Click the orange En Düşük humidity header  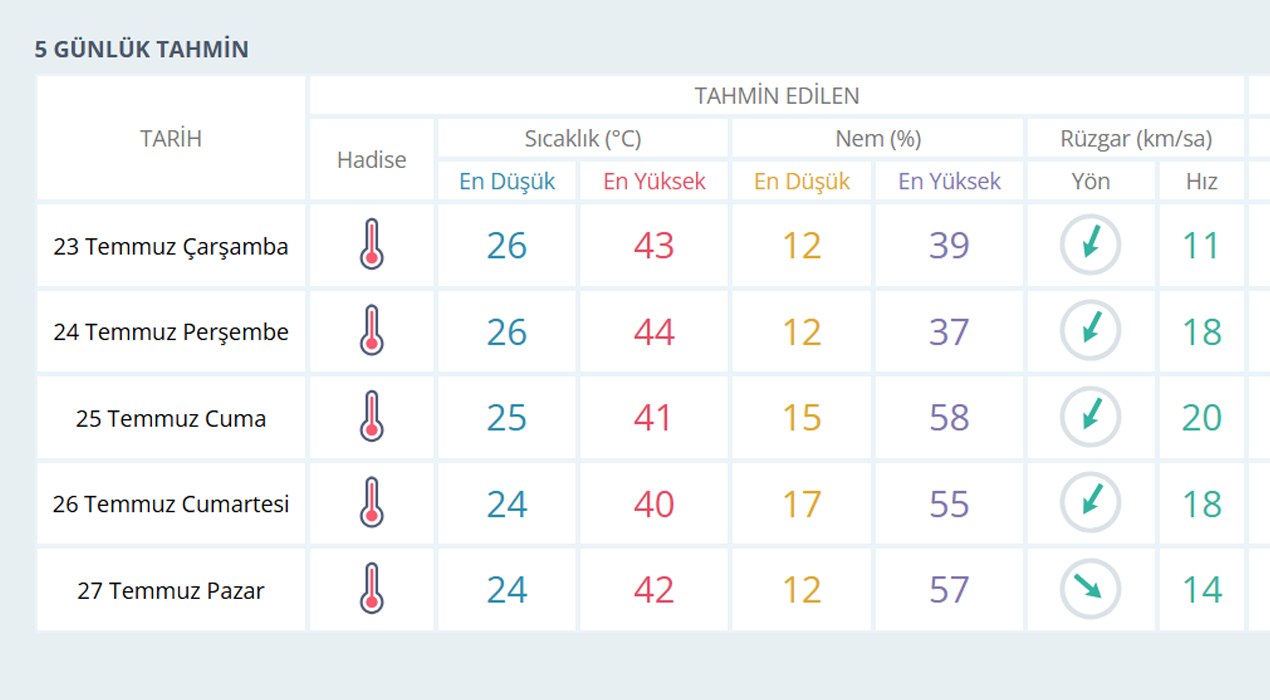coord(802,181)
